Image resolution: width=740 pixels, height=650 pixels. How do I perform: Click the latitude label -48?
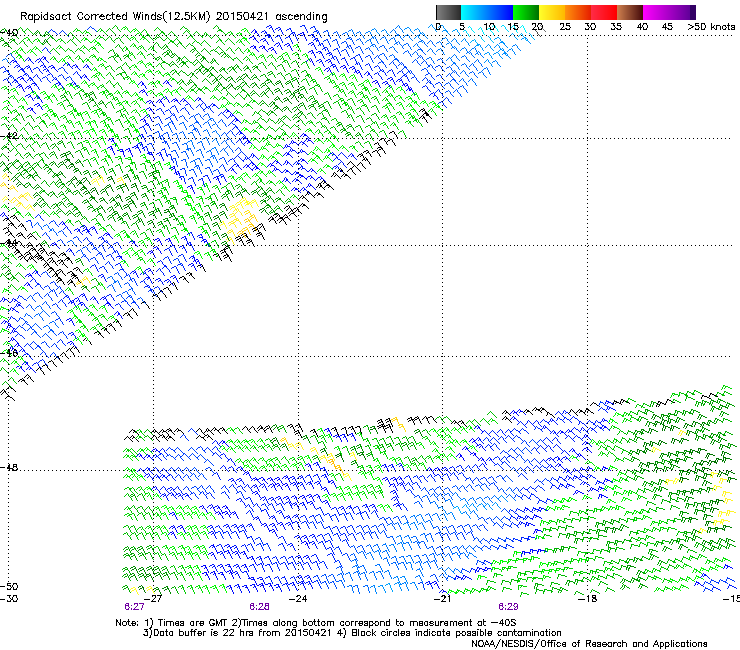click(9, 468)
